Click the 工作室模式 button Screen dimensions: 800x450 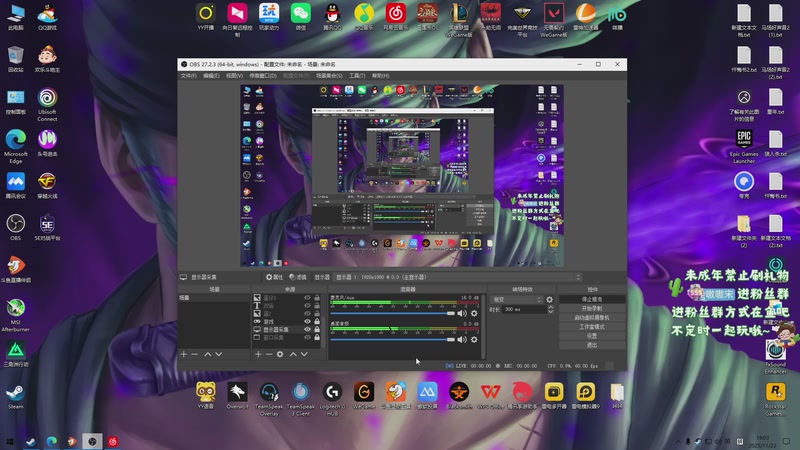[x=592, y=327]
